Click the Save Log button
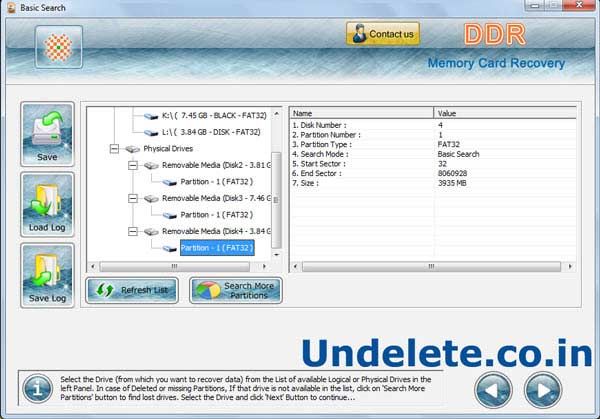This screenshot has width=600, height=419. (47, 275)
